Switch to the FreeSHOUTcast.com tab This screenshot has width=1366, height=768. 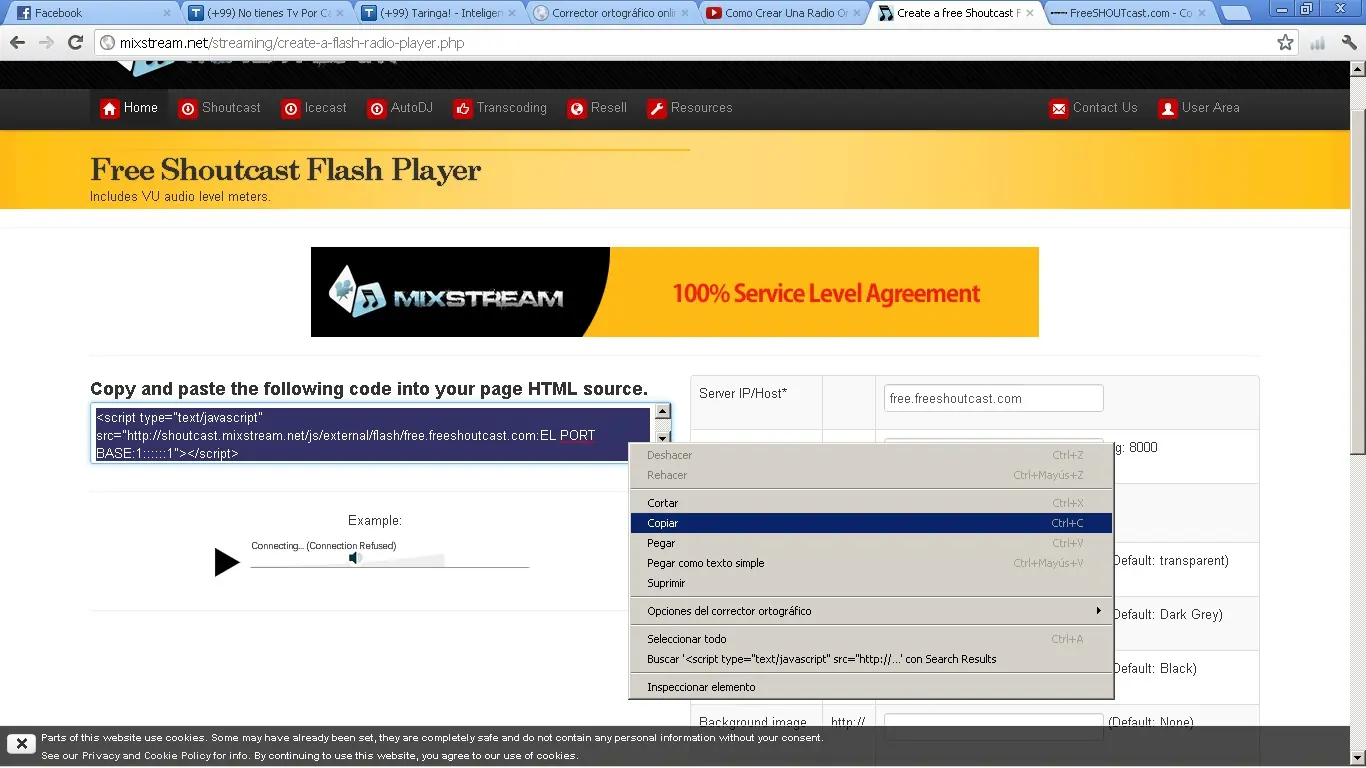1128,13
